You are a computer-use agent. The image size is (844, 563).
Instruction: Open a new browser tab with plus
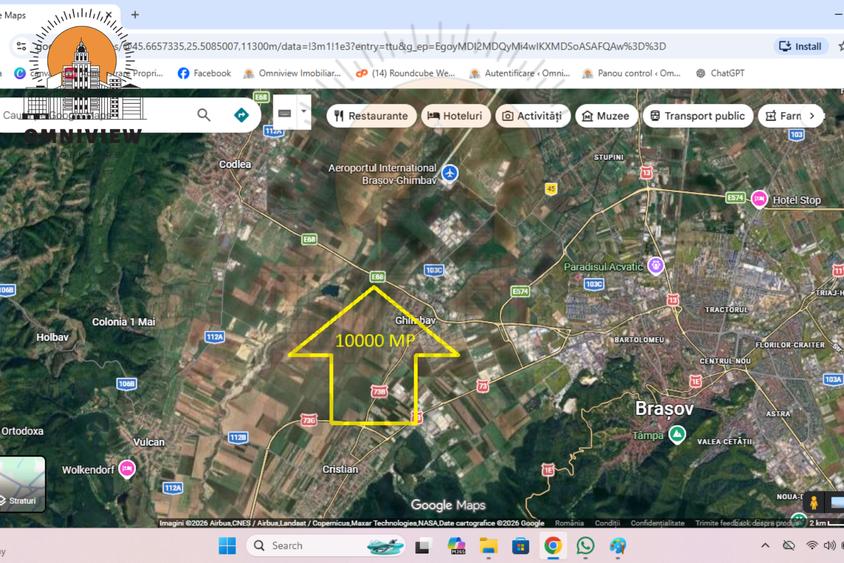135,15
